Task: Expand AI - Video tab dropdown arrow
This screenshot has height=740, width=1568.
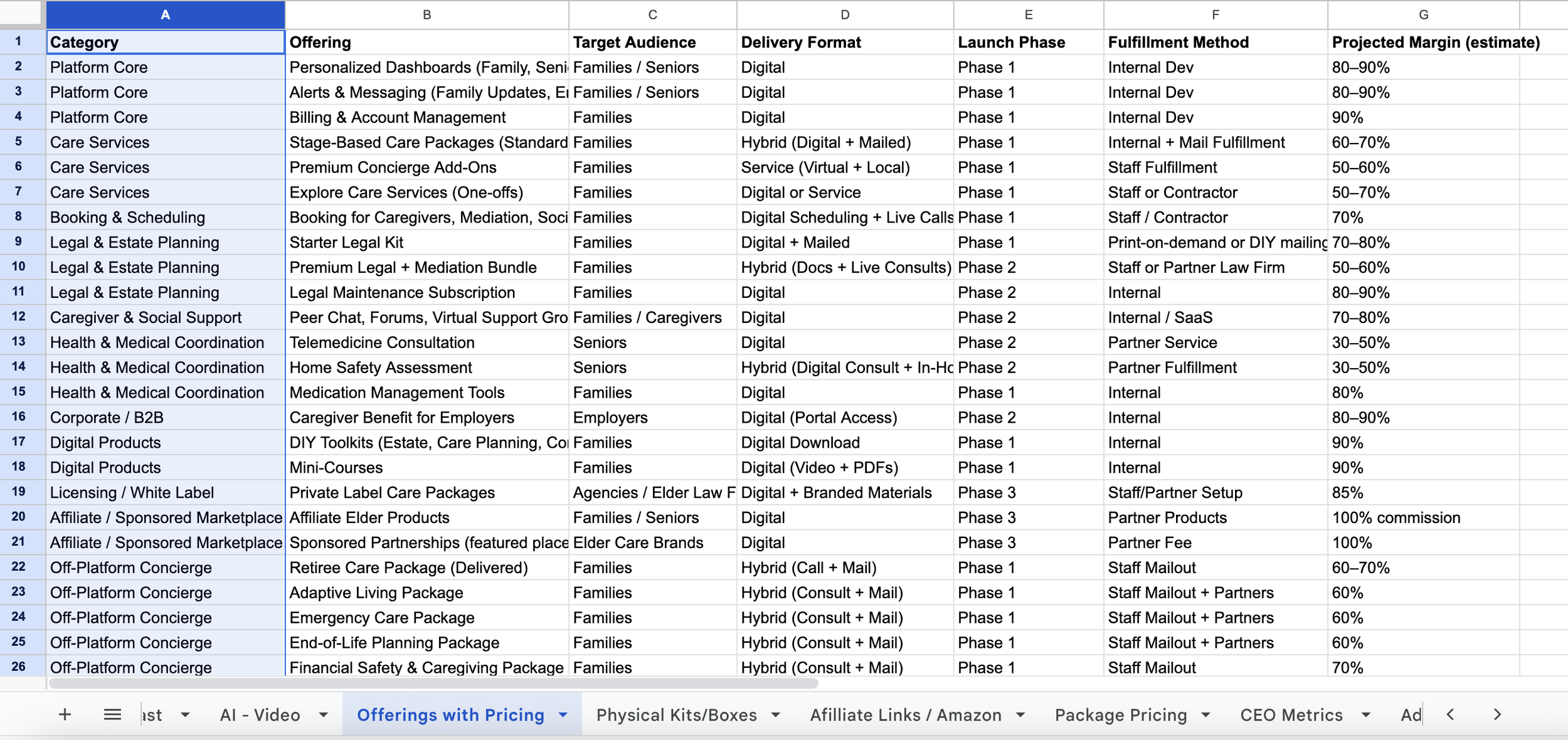Action: coord(323,715)
